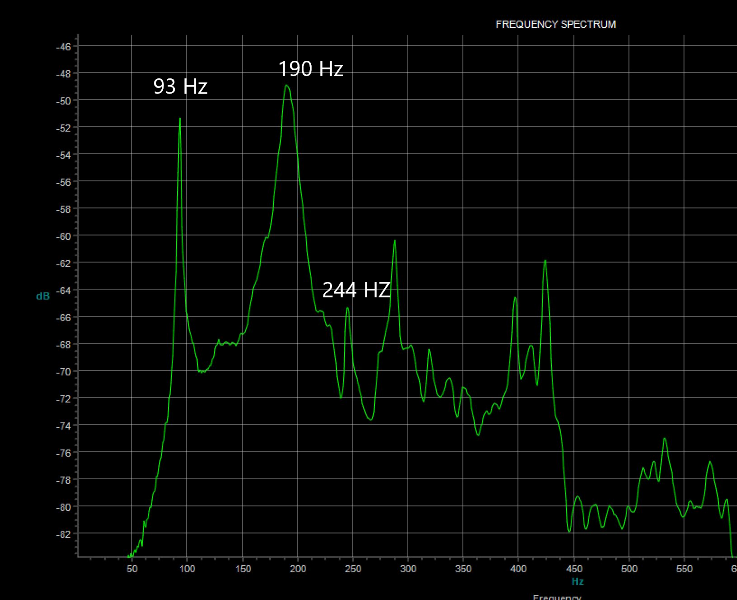Click the 93 Hz peak annotation

[180, 86]
